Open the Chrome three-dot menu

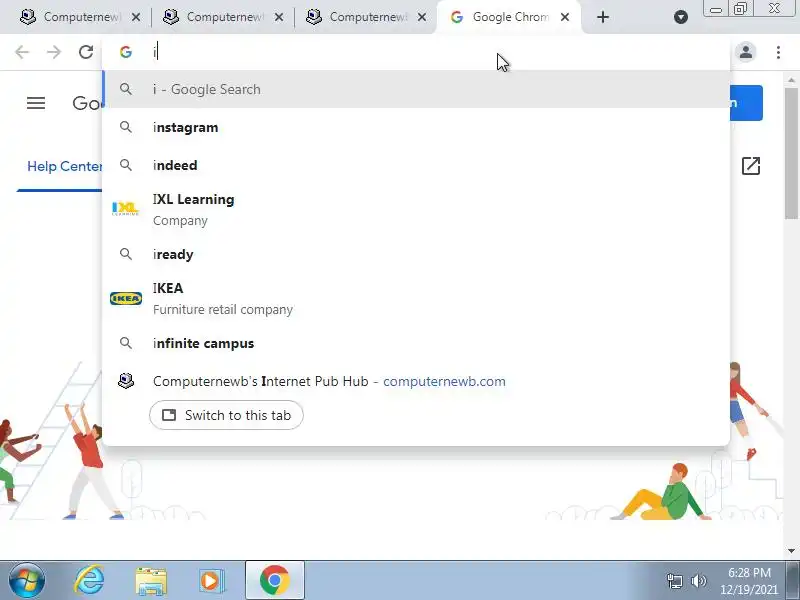tap(778, 52)
